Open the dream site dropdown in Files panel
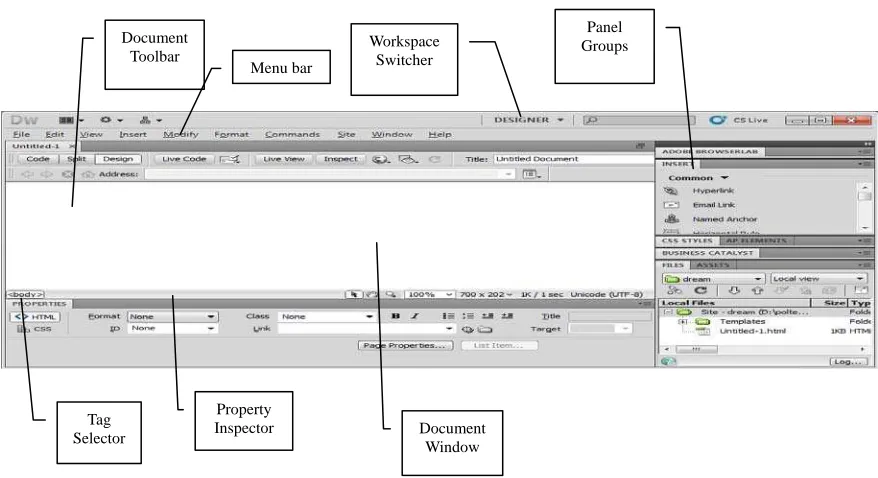 point(713,279)
